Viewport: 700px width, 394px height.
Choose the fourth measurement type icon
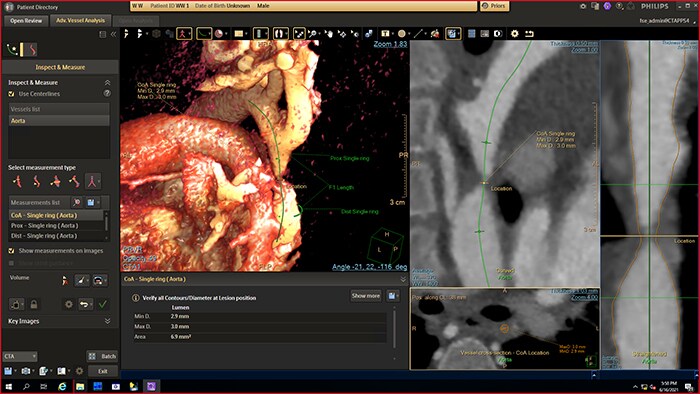pyautogui.click(x=74, y=182)
